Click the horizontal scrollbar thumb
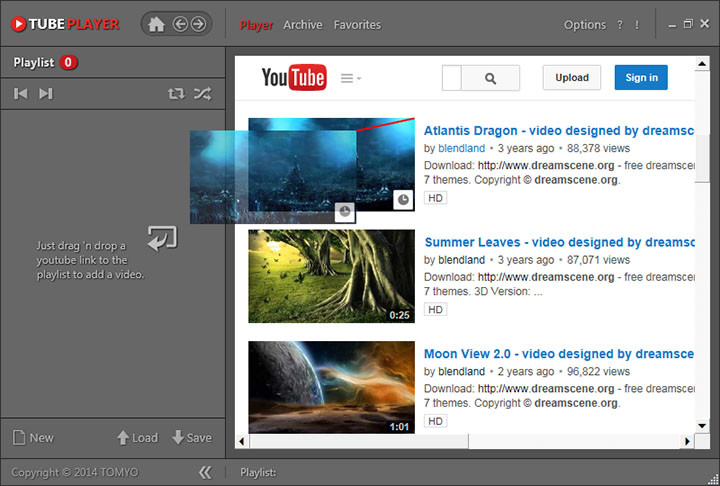 (359, 441)
